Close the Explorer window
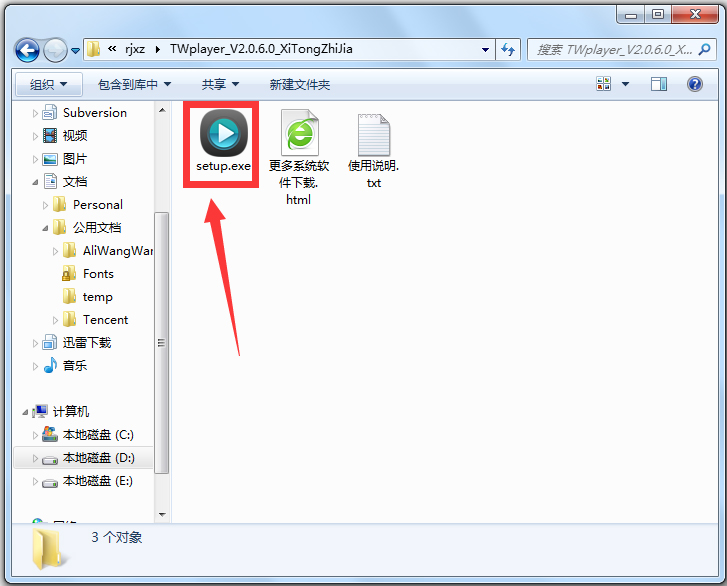Image resolution: width=727 pixels, height=586 pixels. [x=695, y=14]
